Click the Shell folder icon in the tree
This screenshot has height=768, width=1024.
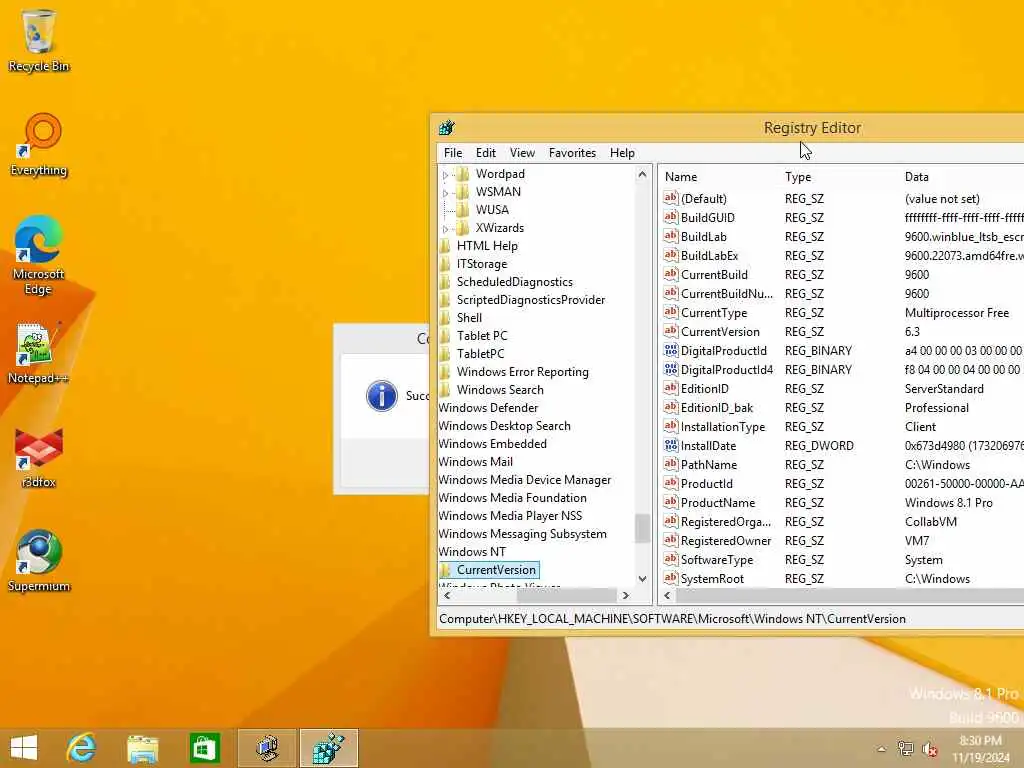pos(446,318)
